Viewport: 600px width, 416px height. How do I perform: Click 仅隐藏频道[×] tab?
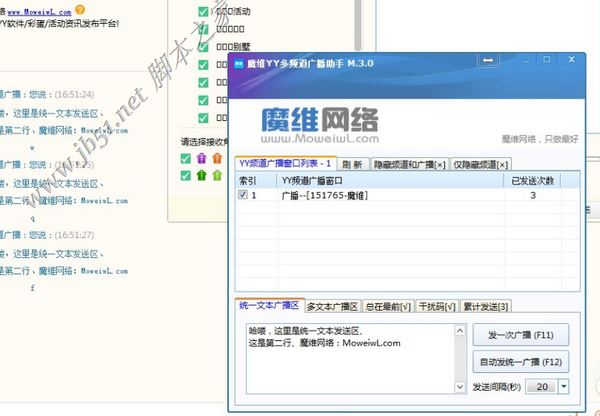tap(481, 165)
